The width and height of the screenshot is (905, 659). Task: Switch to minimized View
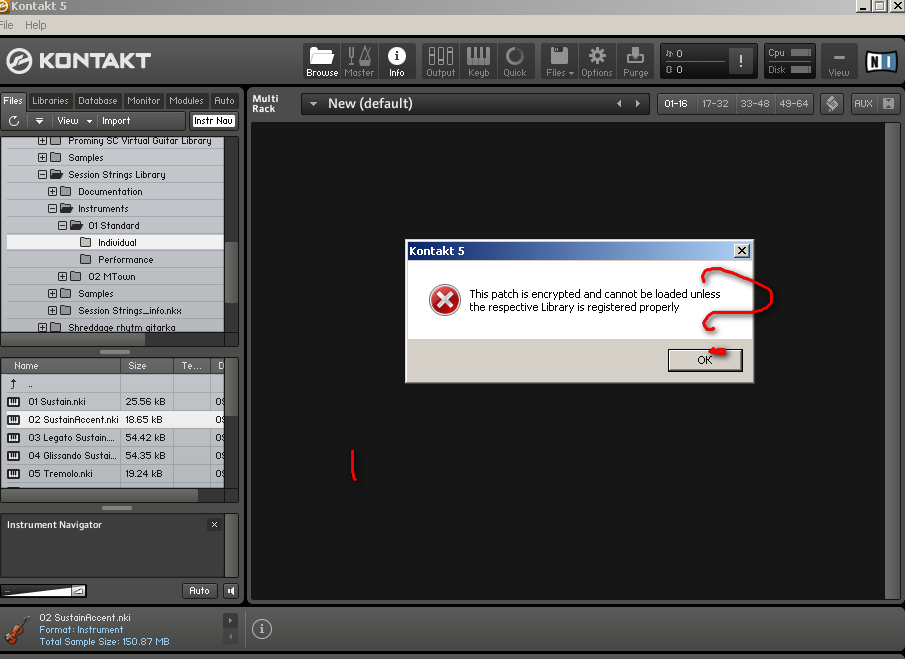[839, 61]
